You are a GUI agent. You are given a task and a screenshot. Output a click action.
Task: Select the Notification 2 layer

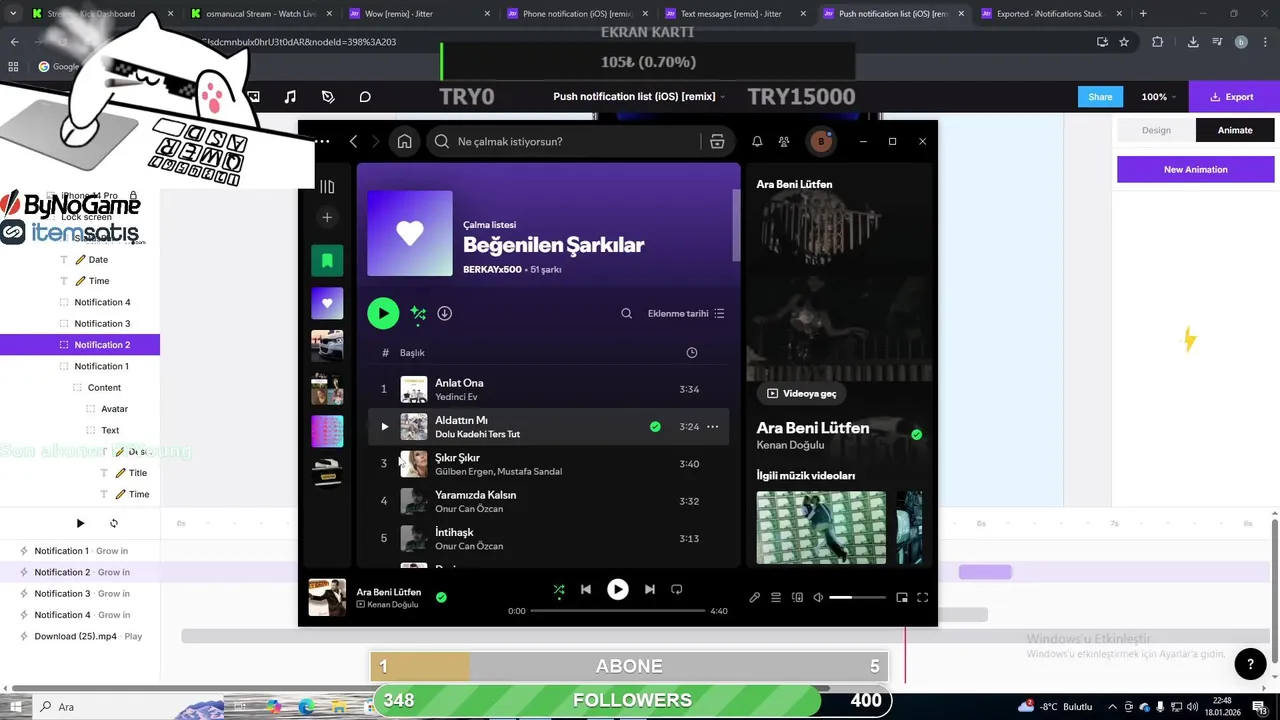click(x=80, y=345)
